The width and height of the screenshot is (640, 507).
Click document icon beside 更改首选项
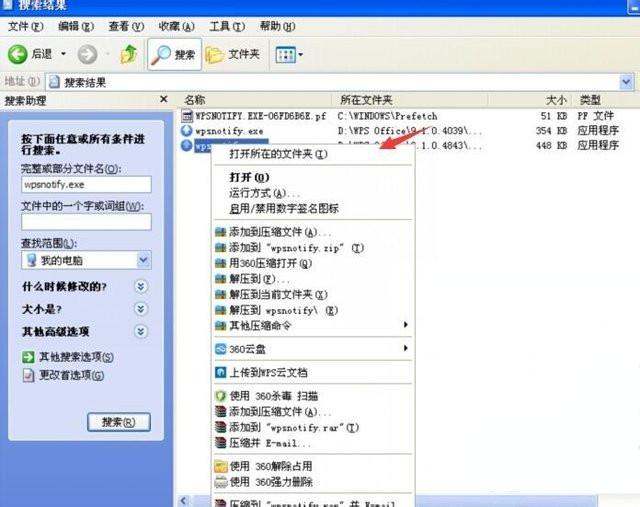(28, 375)
